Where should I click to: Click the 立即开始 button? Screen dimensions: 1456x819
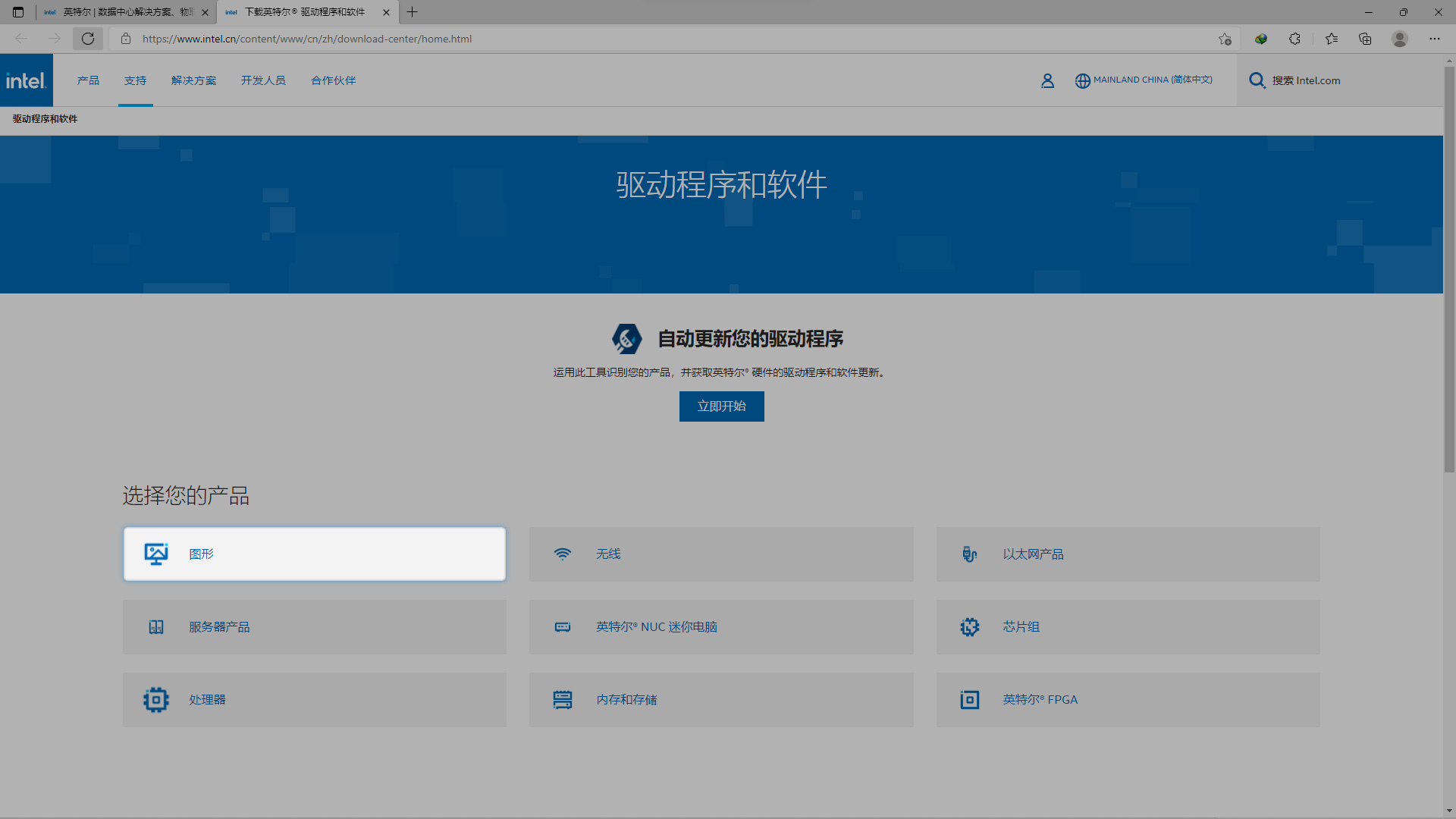tap(721, 406)
